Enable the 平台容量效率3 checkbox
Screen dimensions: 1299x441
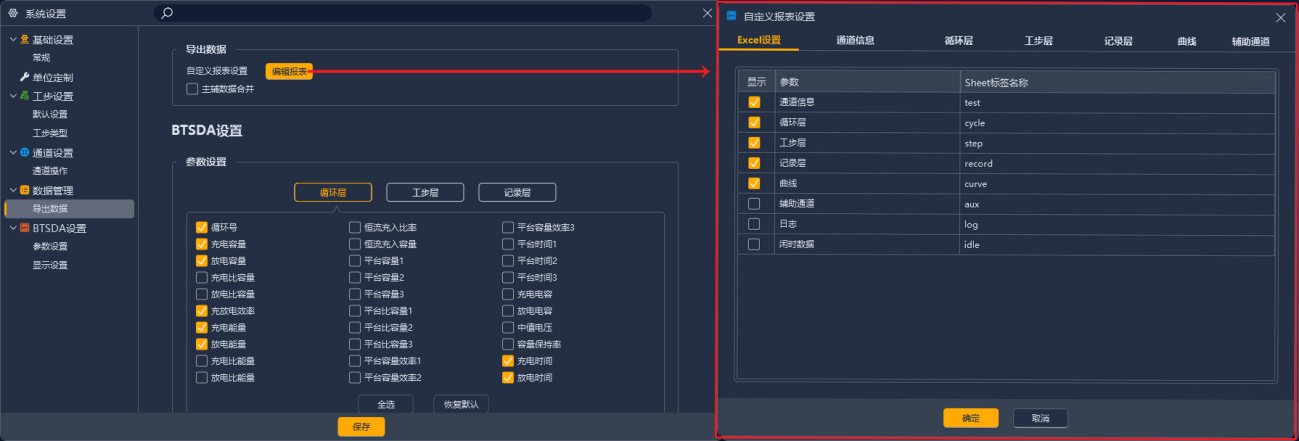(508, 227)
